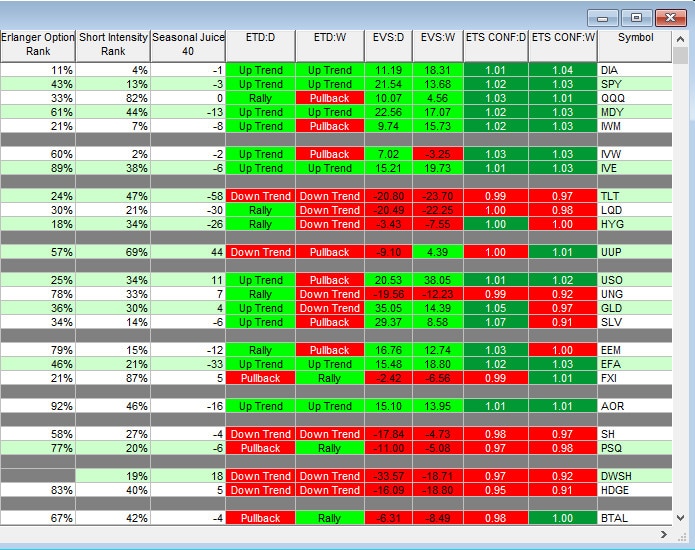Click the Symbol column header
Viewport: 695px width, 550px height.
click(635, 46)
